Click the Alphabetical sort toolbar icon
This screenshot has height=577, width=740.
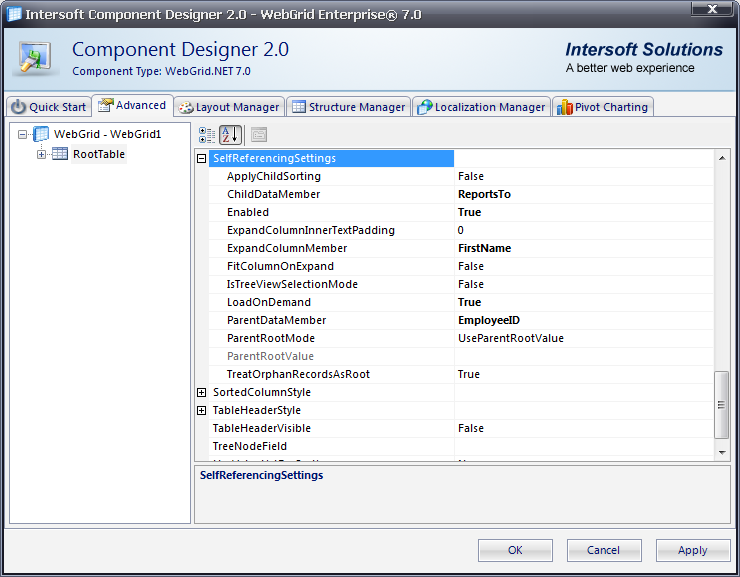click(x=230, y=135)
